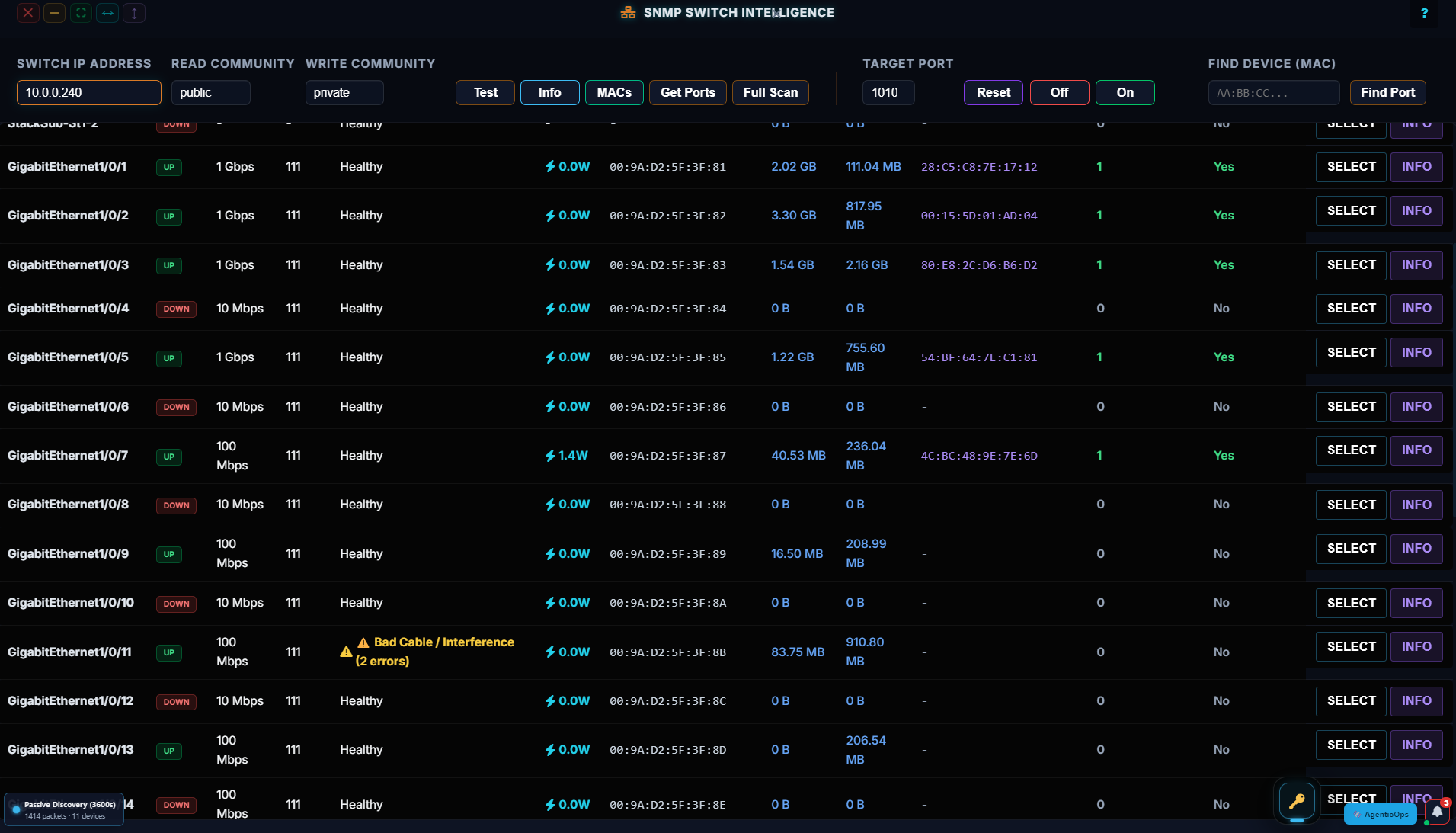Click the Find Port button
This screenshot has height=833, width=1456.
tap(1387, 92)
